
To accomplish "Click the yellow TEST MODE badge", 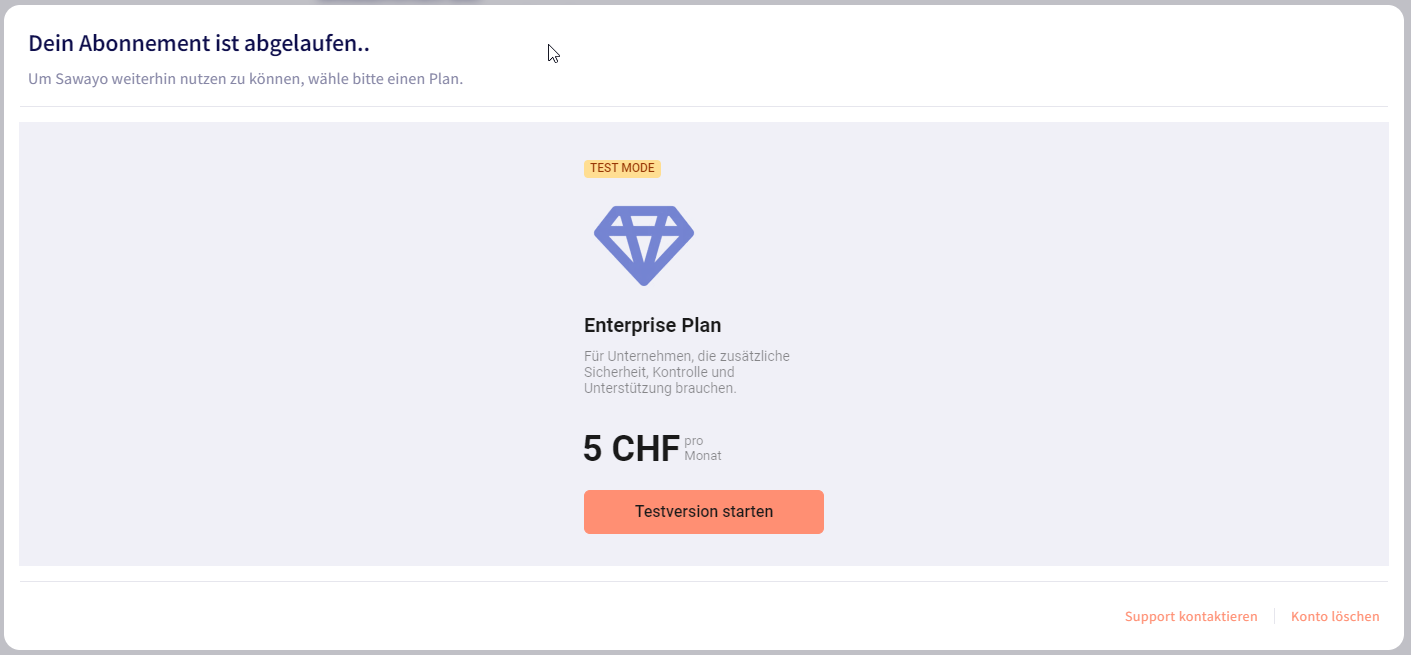I will point(622,168).
